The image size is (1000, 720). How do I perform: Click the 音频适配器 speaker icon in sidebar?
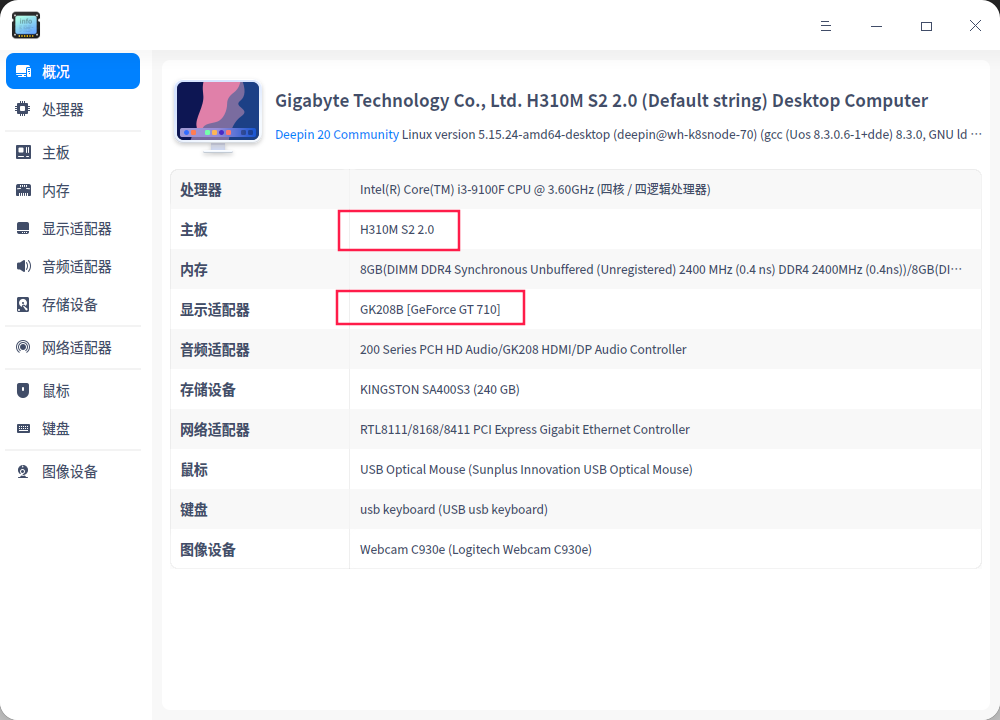coord(24,266)
